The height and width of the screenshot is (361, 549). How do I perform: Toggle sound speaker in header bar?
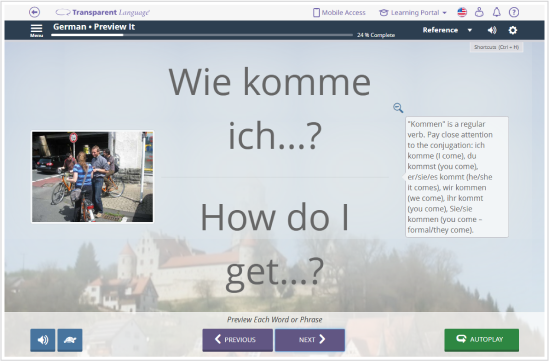492,30
